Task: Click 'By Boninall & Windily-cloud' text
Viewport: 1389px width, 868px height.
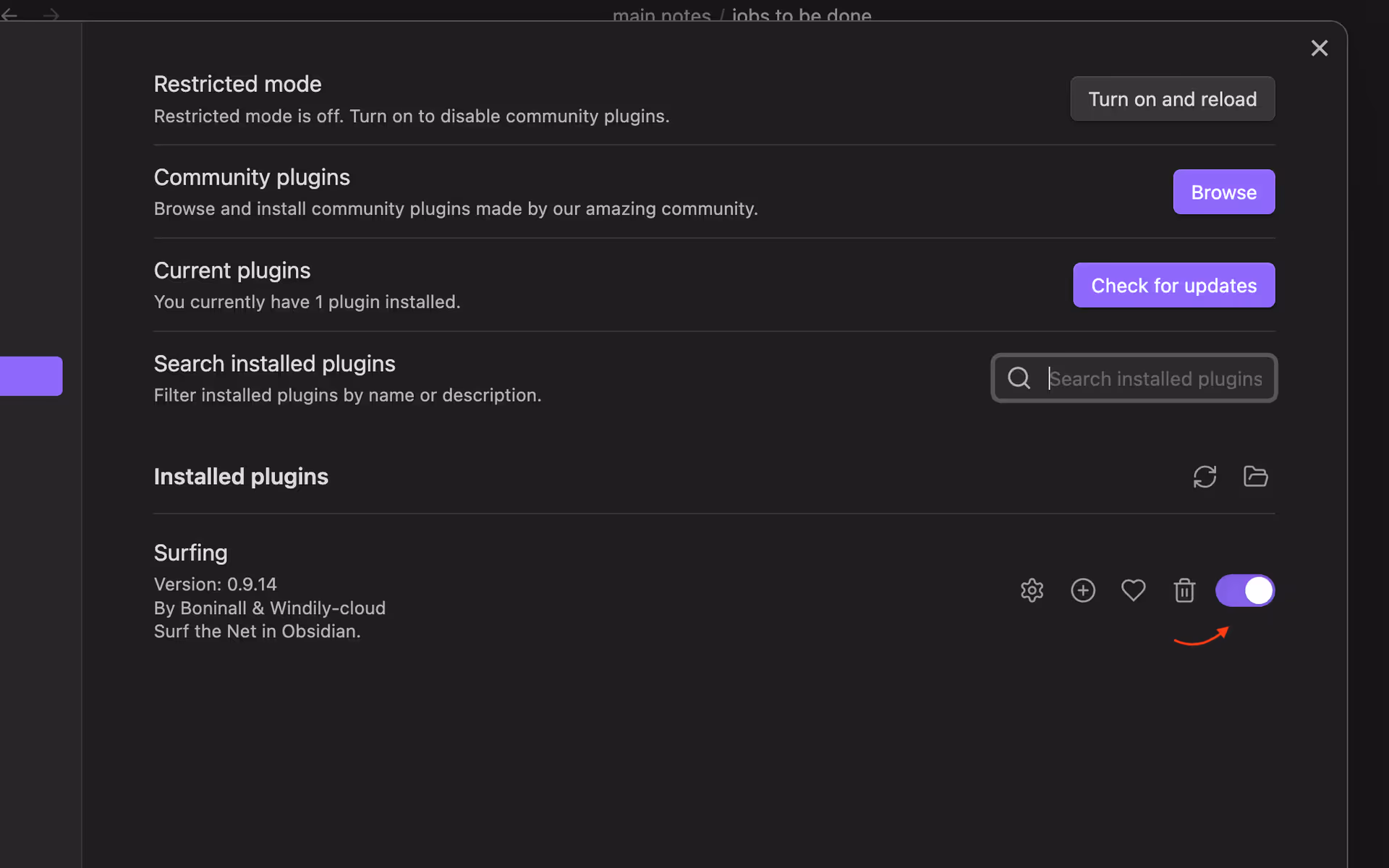Action: [270, 608]
